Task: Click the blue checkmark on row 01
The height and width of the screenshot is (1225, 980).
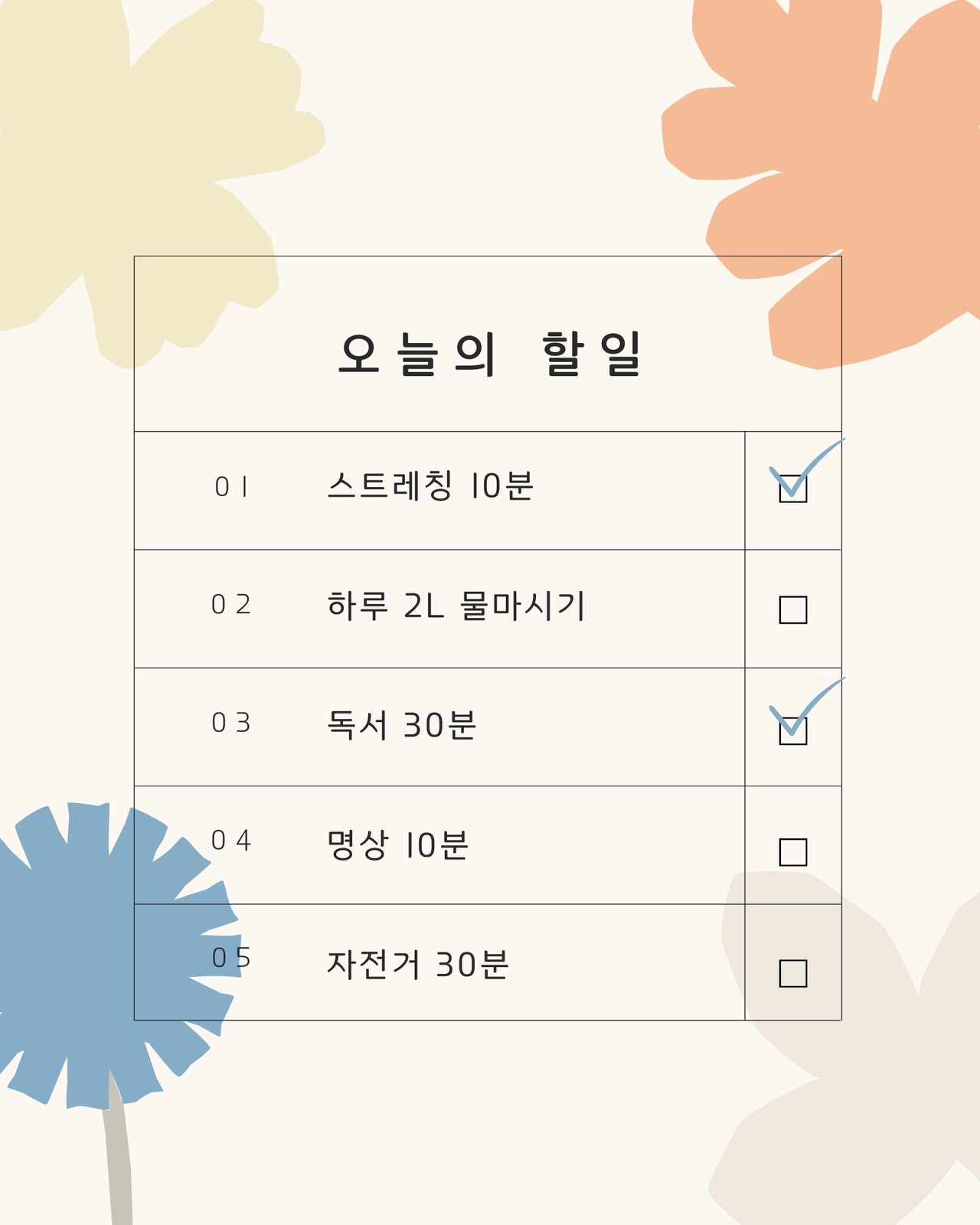Action: tap(806, 467)
